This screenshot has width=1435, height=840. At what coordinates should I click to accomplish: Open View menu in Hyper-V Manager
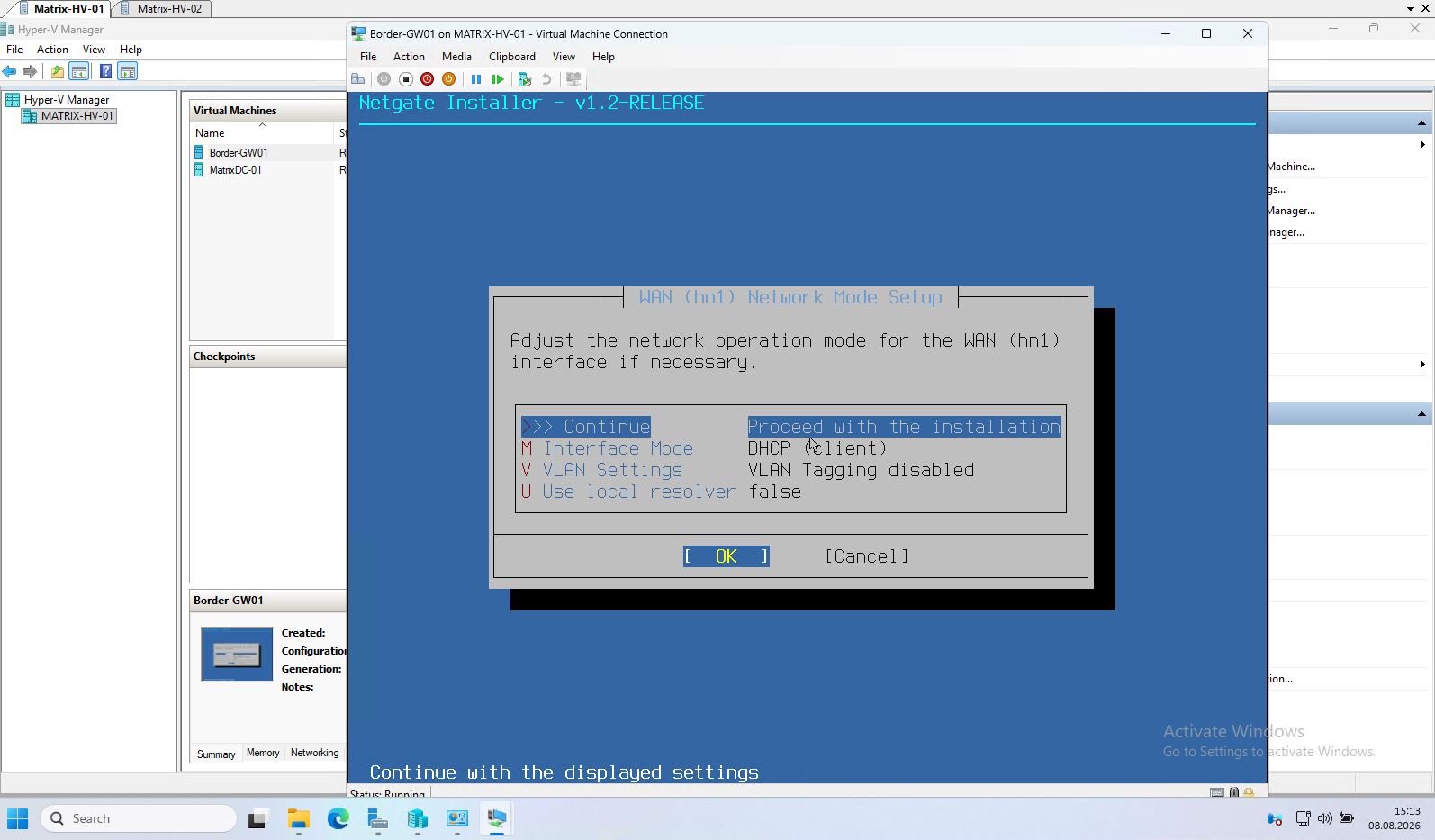[94, 50]
